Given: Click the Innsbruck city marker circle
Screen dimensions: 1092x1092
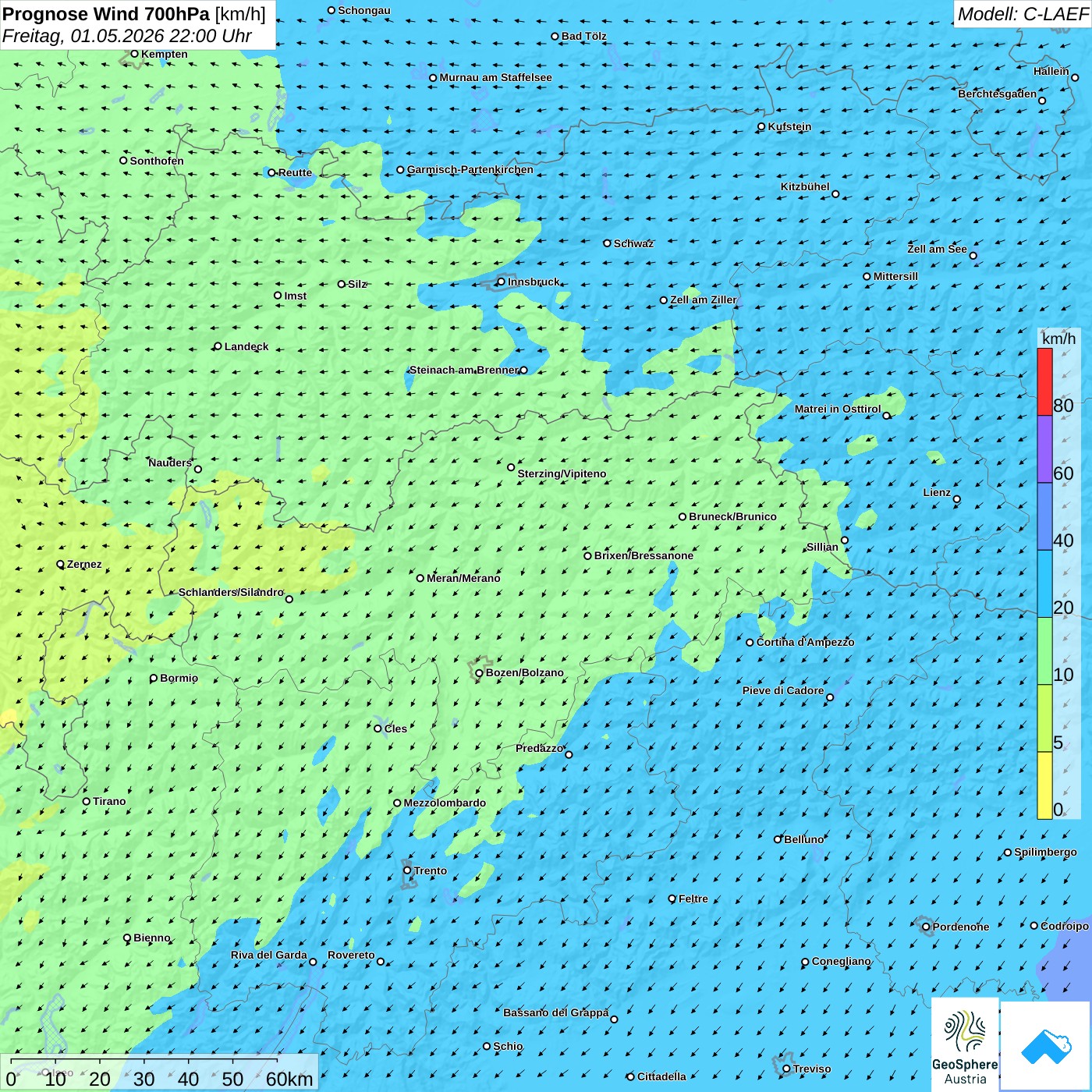Looking at the screenshot, I should (502, 282).
